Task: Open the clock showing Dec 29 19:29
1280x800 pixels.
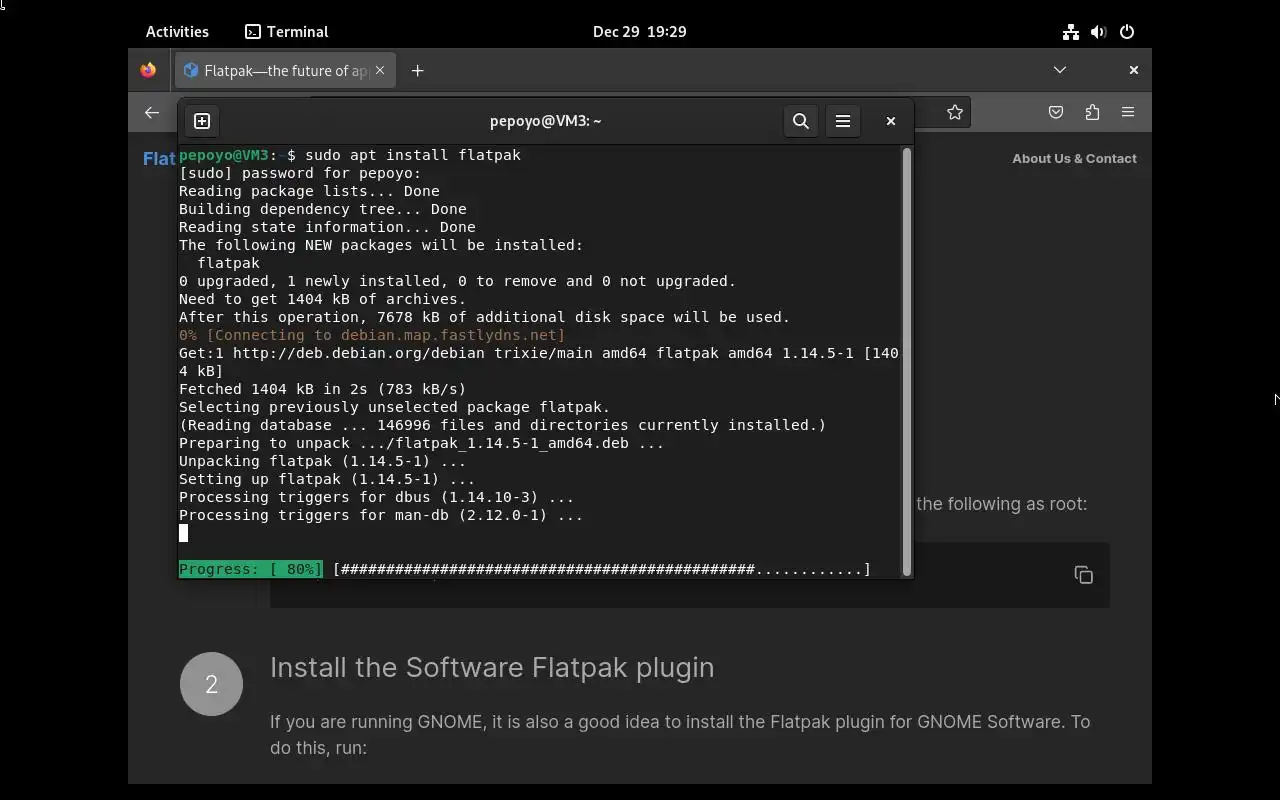Action: 640,32
